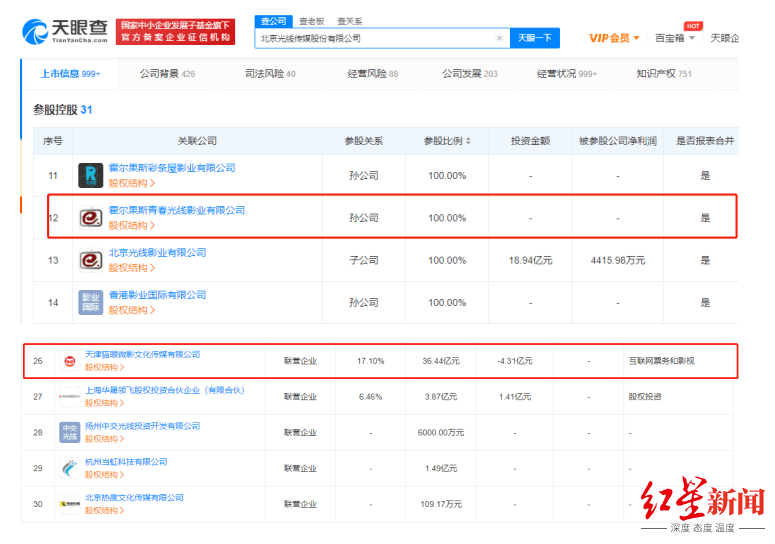Screen dimensions: 775x544
Task: Open 北京光线影业有限公司 link
Action: 157,252
